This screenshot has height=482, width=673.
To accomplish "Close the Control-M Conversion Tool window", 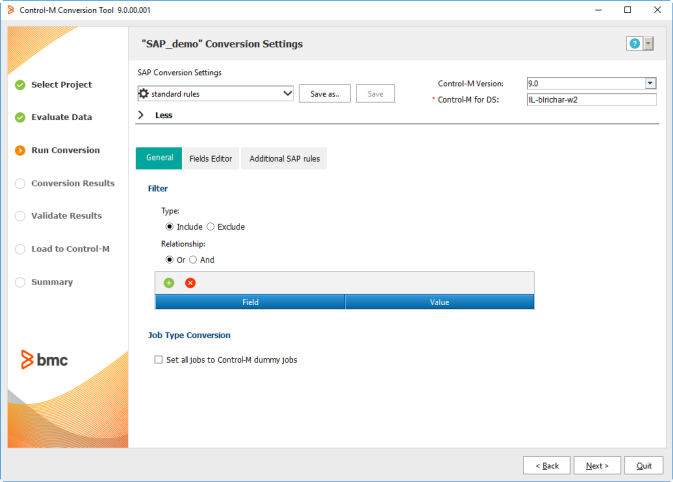I will click(x=657, y=10).
